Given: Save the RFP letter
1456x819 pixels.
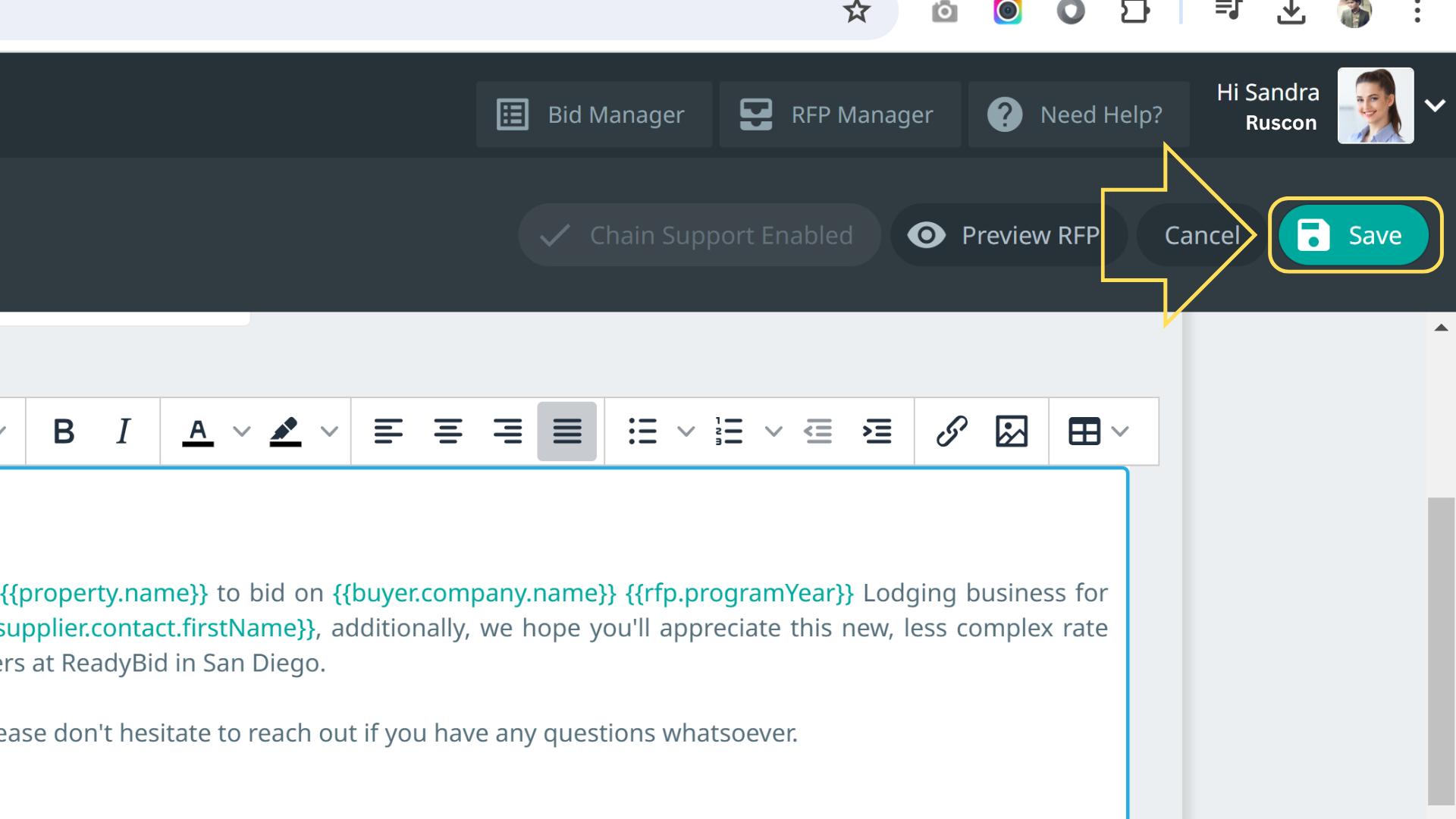Looking at the screenshot, I should tap(1353, 235).
